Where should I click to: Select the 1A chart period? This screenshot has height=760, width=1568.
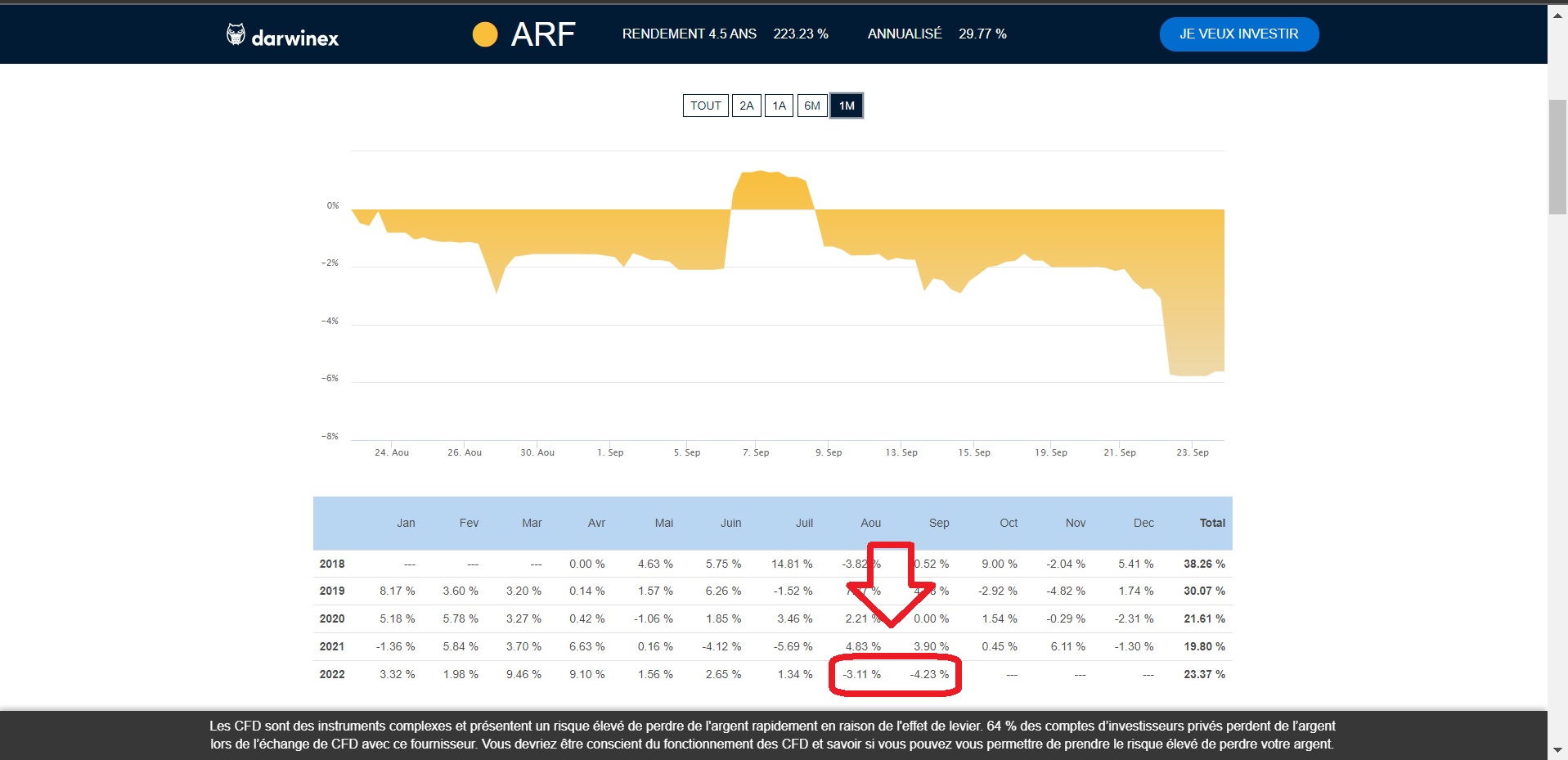pyautogui.click(x=779, y=106)
